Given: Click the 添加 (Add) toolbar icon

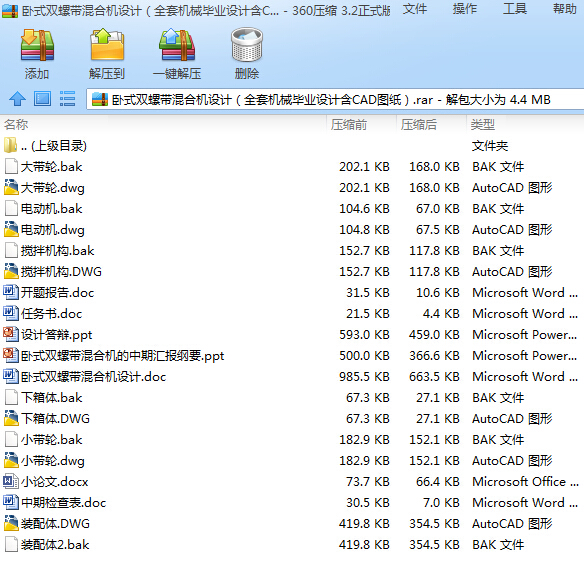Looking at the screenshot, I should coord(37,45).
